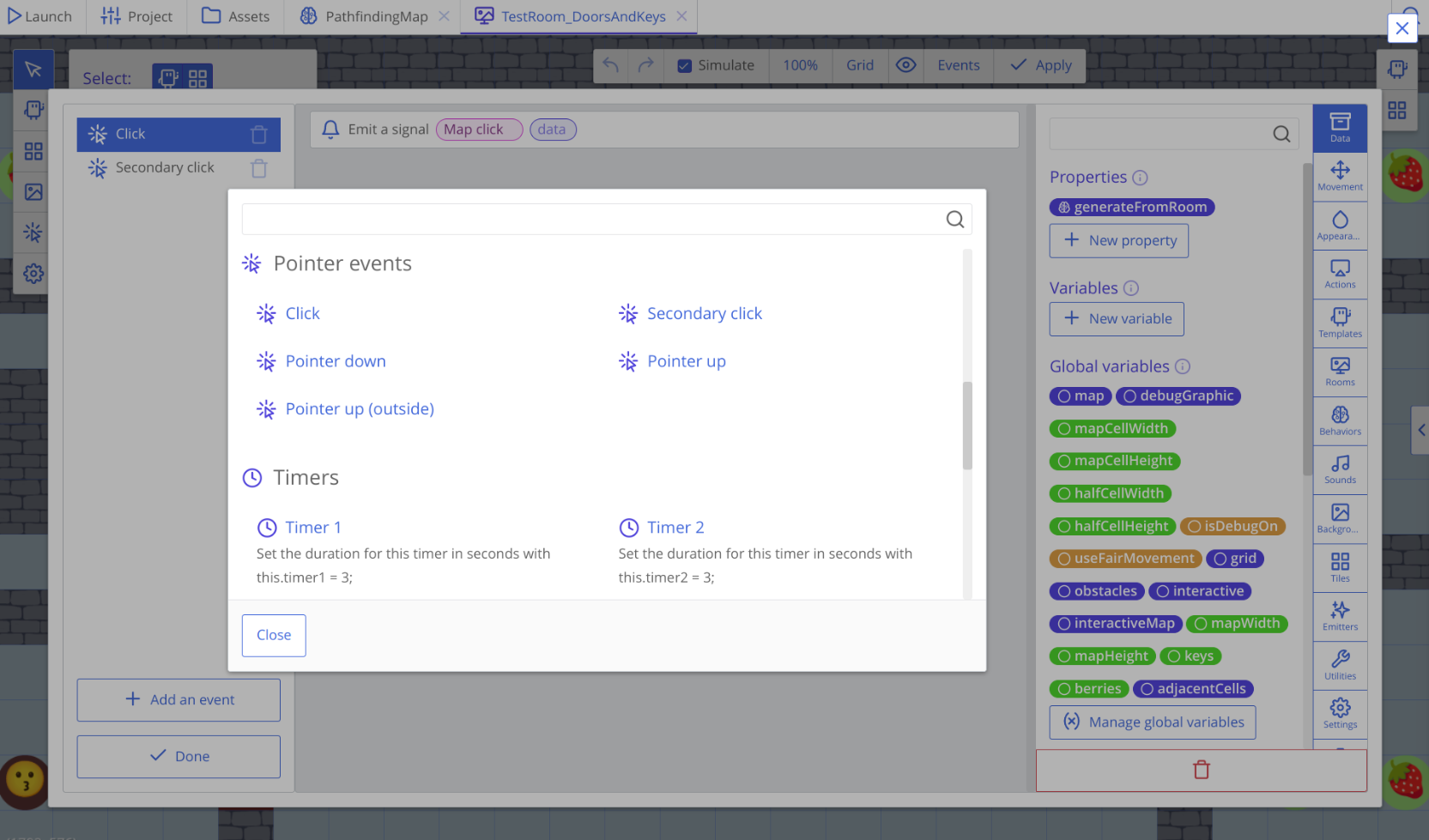Create a New variable
The height and width of the screenshot is (840, 1429).
pos(1117,319)
